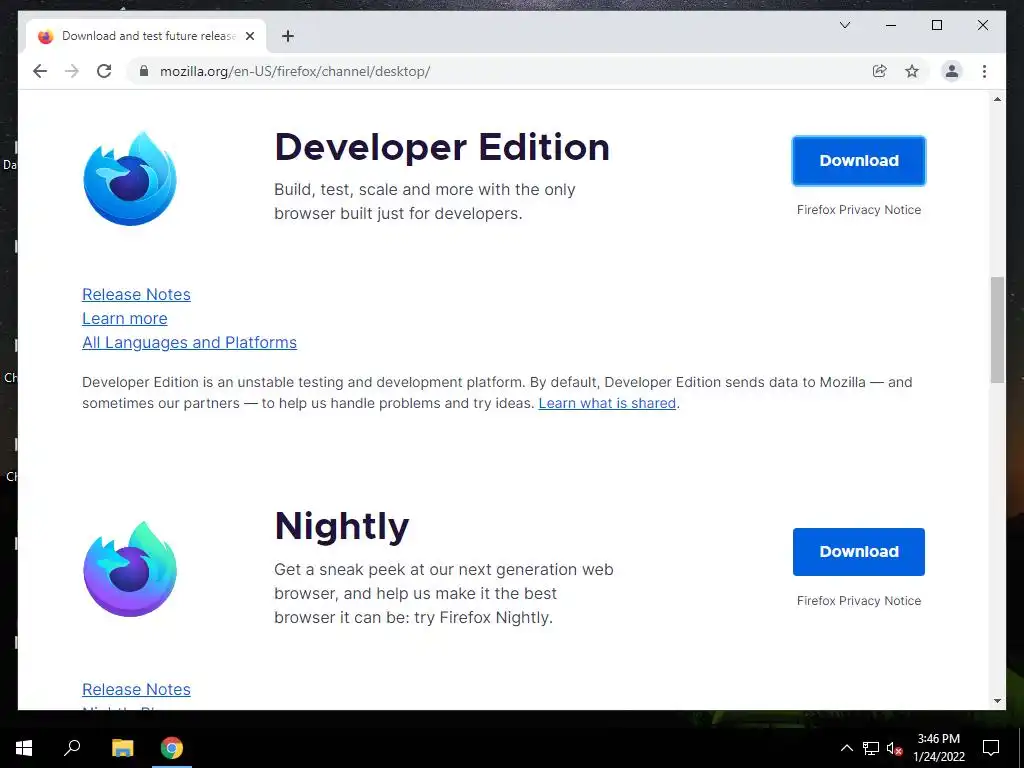Image resolution: width=1024 pixels, height=768 pixels.
Task: Reload the Mozilla page
Action: 104,71
